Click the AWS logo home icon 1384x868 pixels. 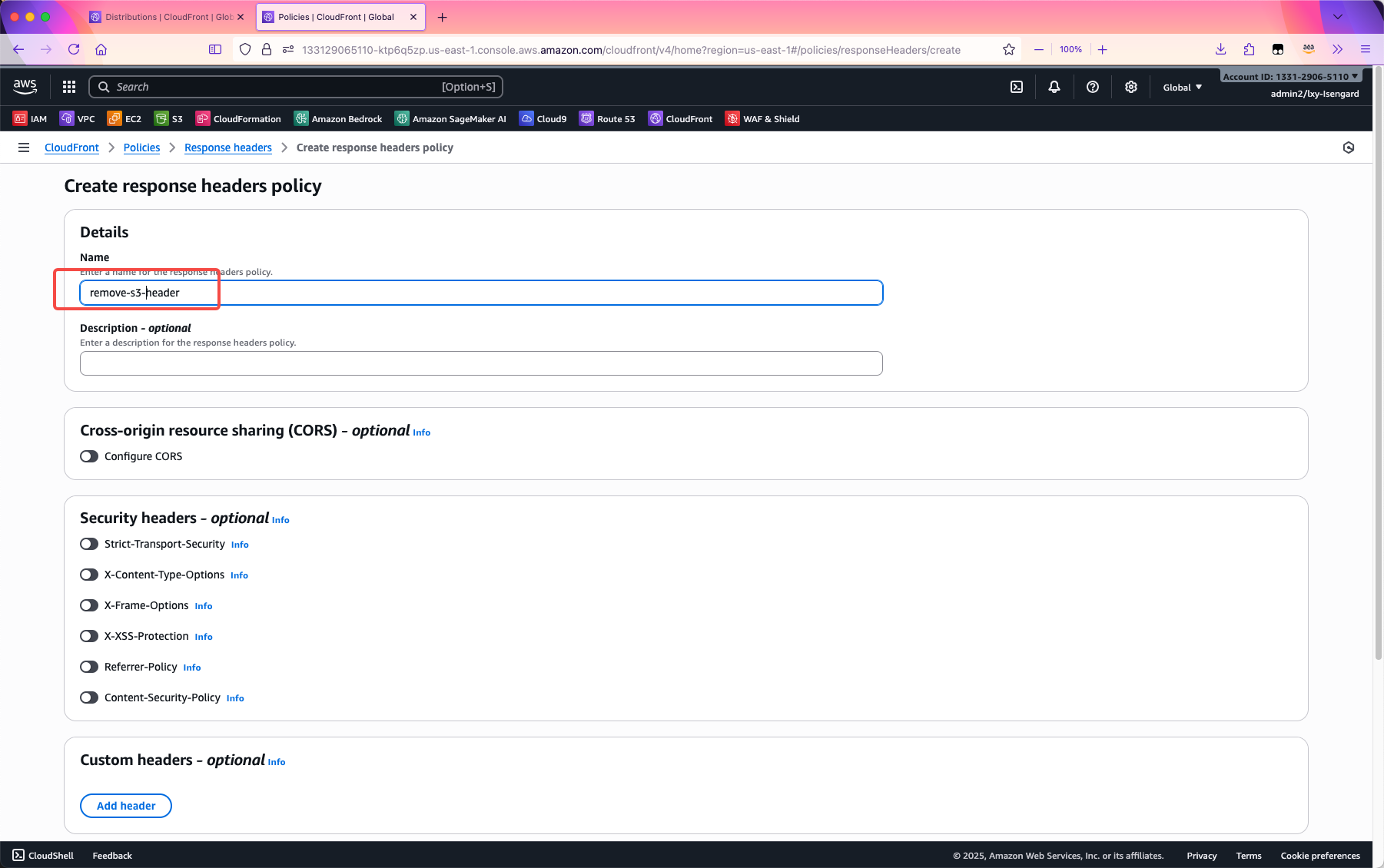25,87
